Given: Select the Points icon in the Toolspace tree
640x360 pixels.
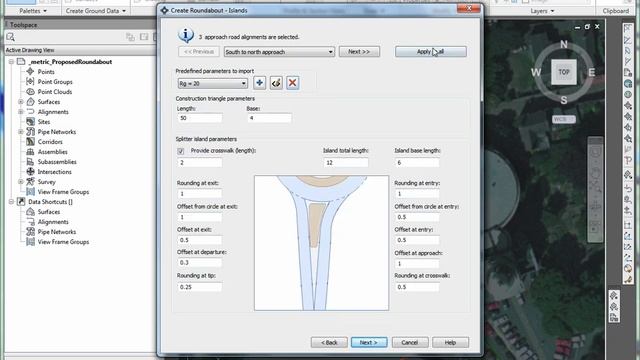Looking at the screenshot, I should (x=30, y=71).
